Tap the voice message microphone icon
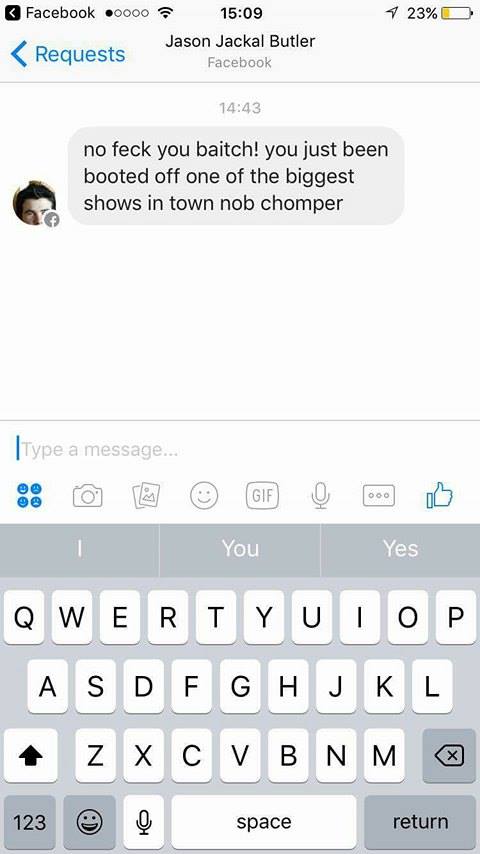Viewport: 480px width, 854px height. (x=320, y=496)
